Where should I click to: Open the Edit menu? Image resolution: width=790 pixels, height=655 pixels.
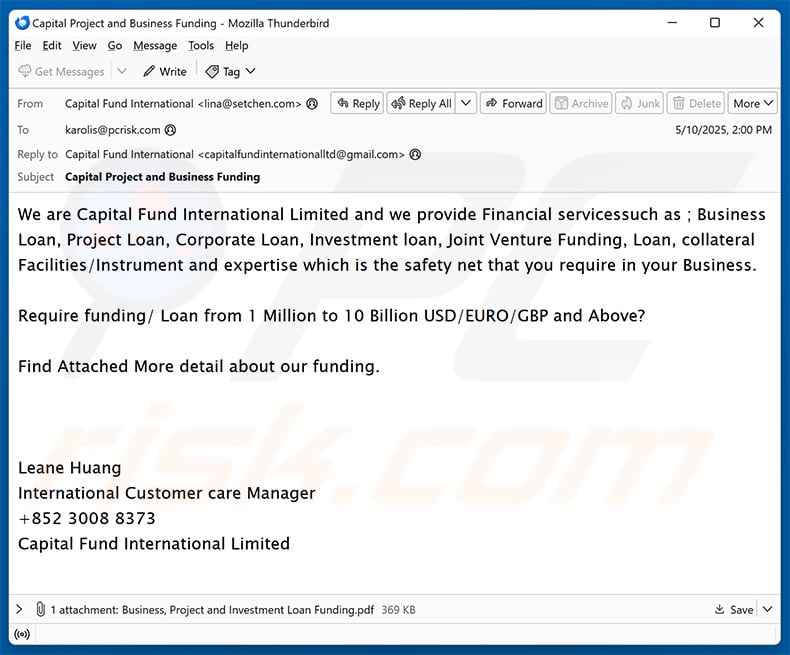click(52, 46)
